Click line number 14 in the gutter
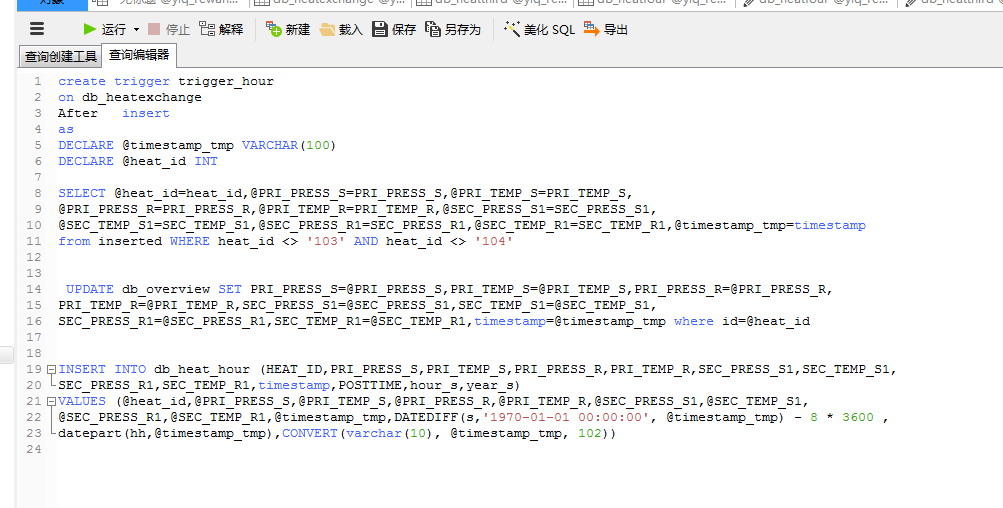Image resolution: width=1003 pixels, height=508 pixels. click(35, 289)
